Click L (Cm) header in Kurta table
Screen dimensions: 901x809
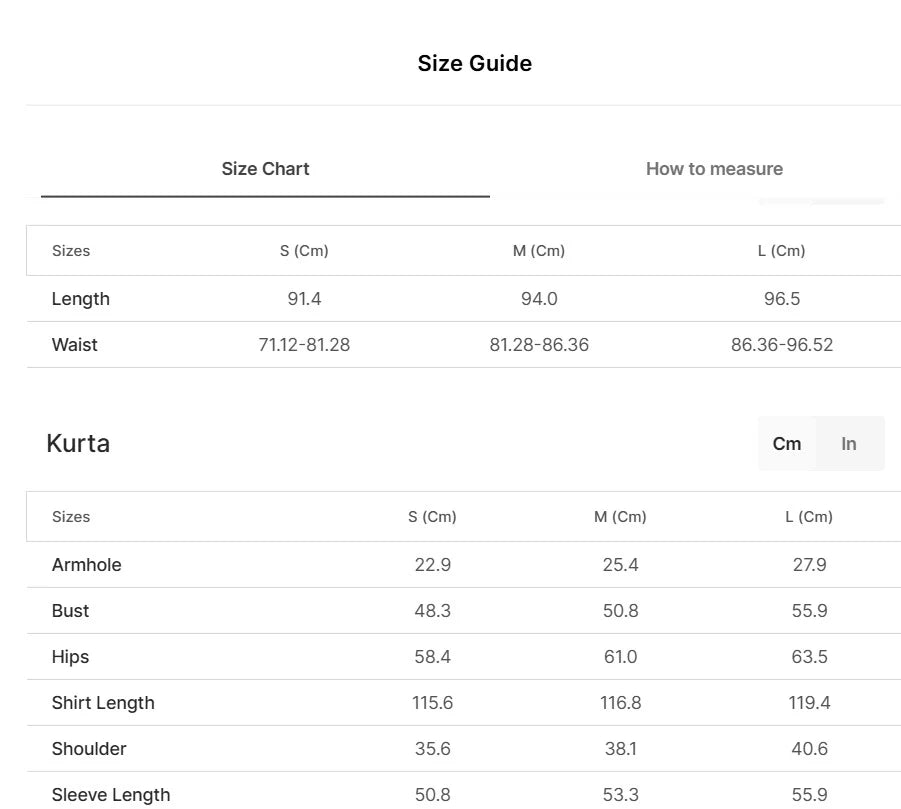[809, 517]
